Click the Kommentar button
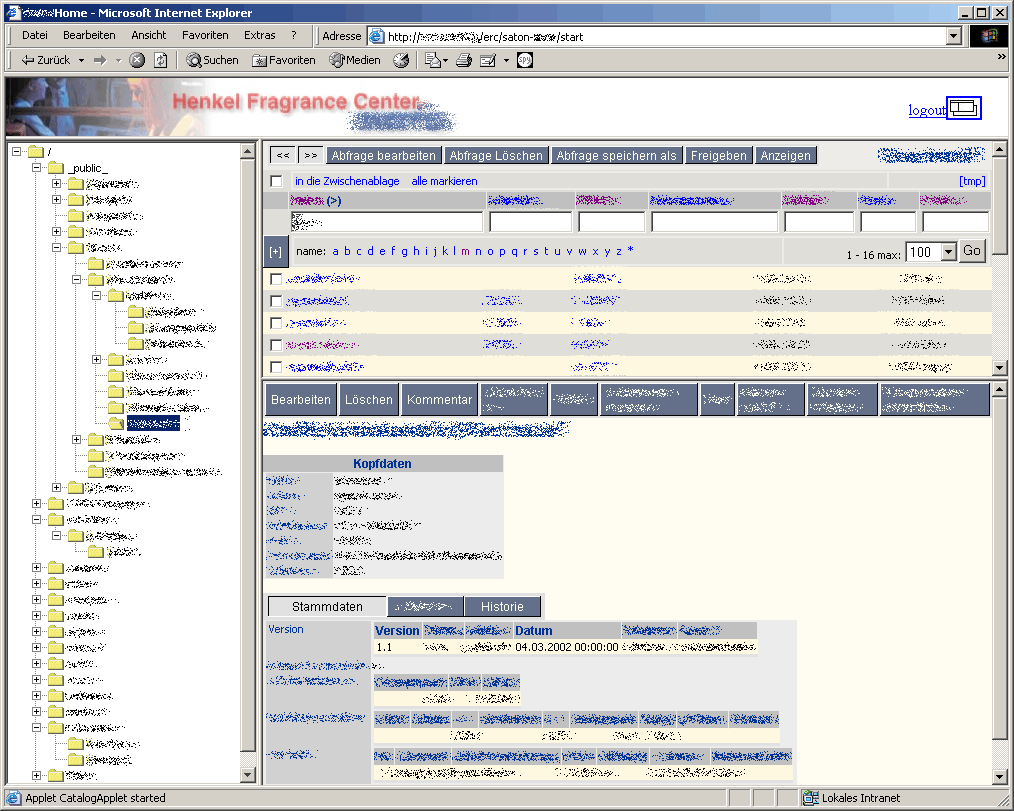Viewport: 1014px width, 811px height. point(440,400)
